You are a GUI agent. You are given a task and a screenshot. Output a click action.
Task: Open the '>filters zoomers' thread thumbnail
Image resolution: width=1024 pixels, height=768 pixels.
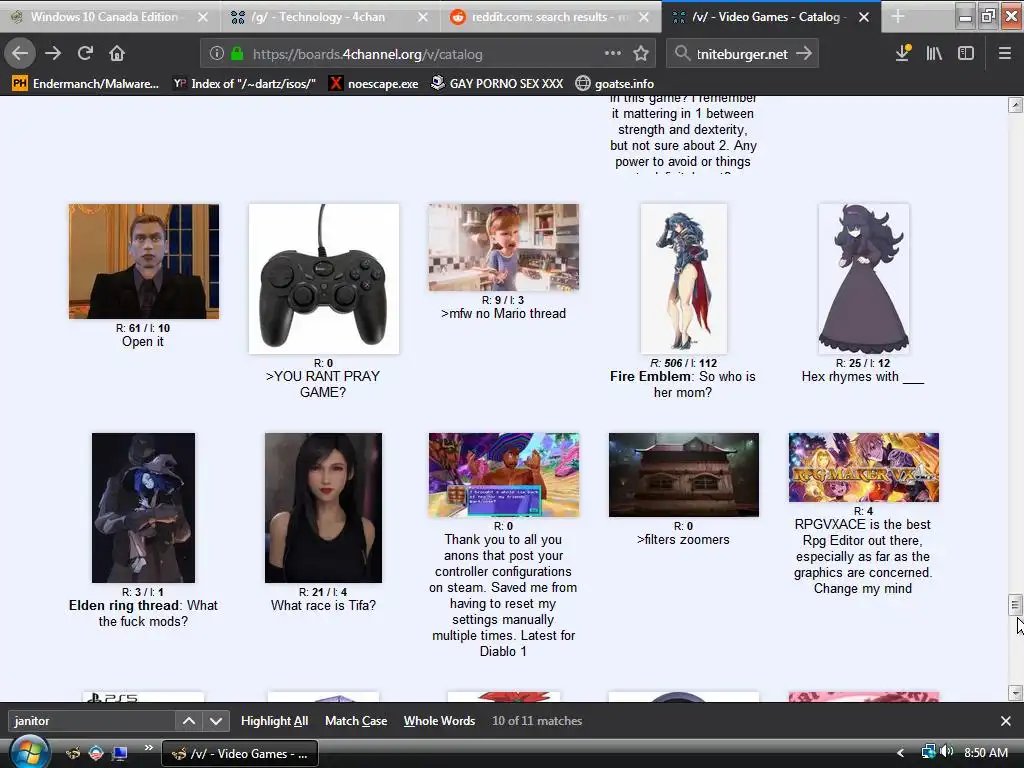[x=684, y=475]
